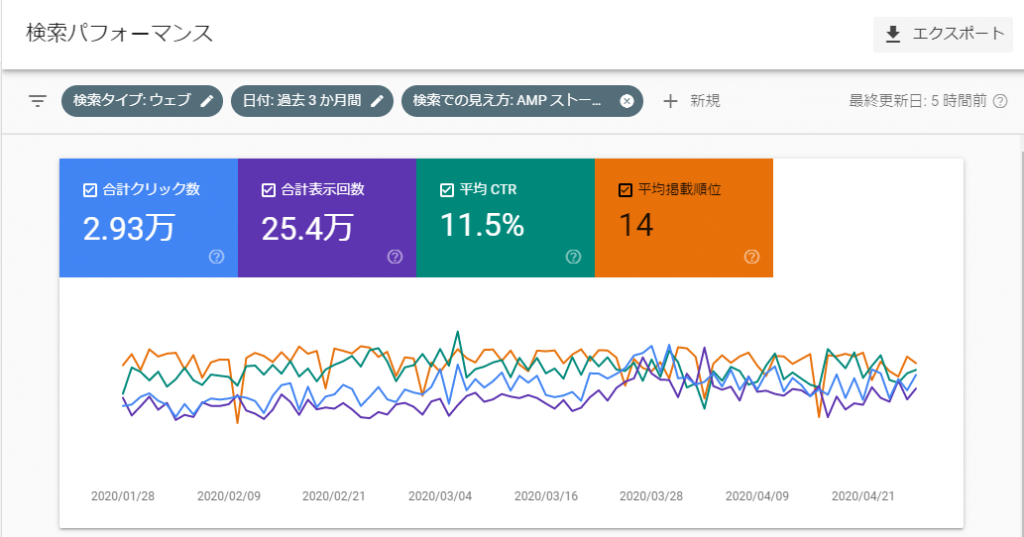The width and height of the screenshot is (1024, 537).
Task: Edit the 日付: 過去3か月間 filter chip
Action: point(312,101)
